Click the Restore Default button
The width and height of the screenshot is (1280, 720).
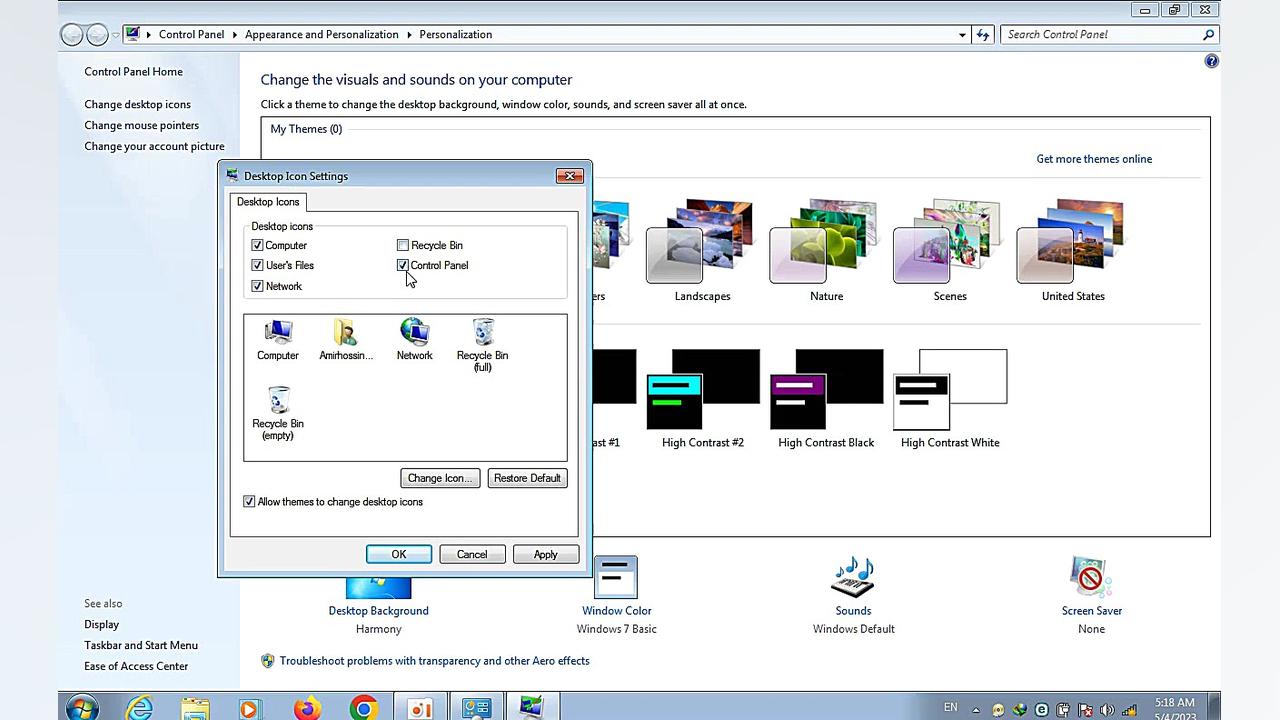tap(527, 478)
